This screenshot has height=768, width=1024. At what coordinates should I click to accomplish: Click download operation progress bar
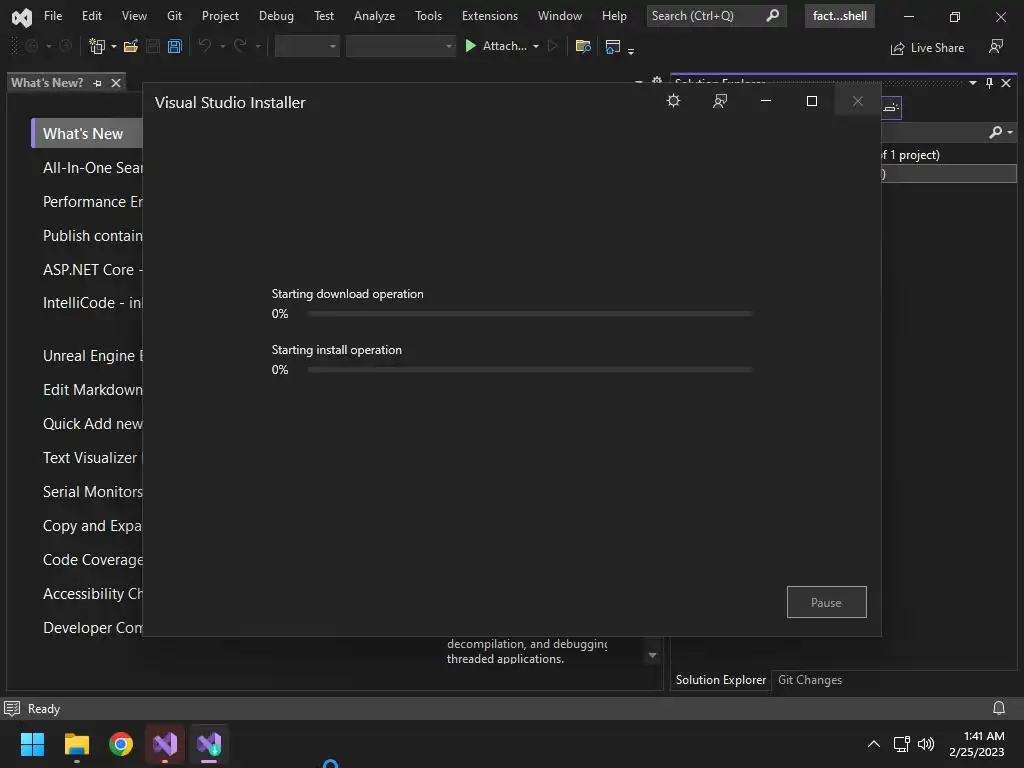click(530, 313)
